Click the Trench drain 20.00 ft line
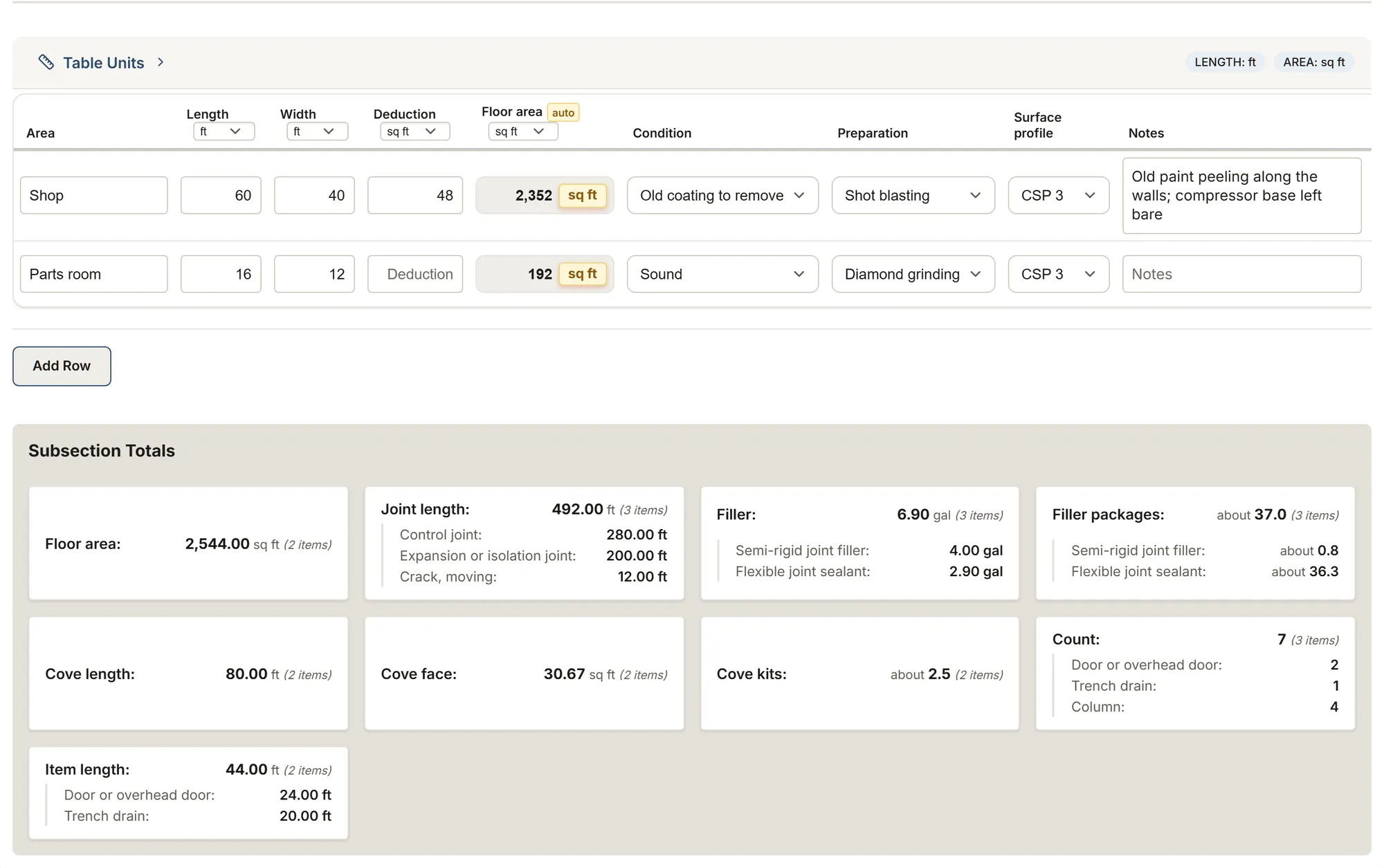1384x868 pixels. 197,815
